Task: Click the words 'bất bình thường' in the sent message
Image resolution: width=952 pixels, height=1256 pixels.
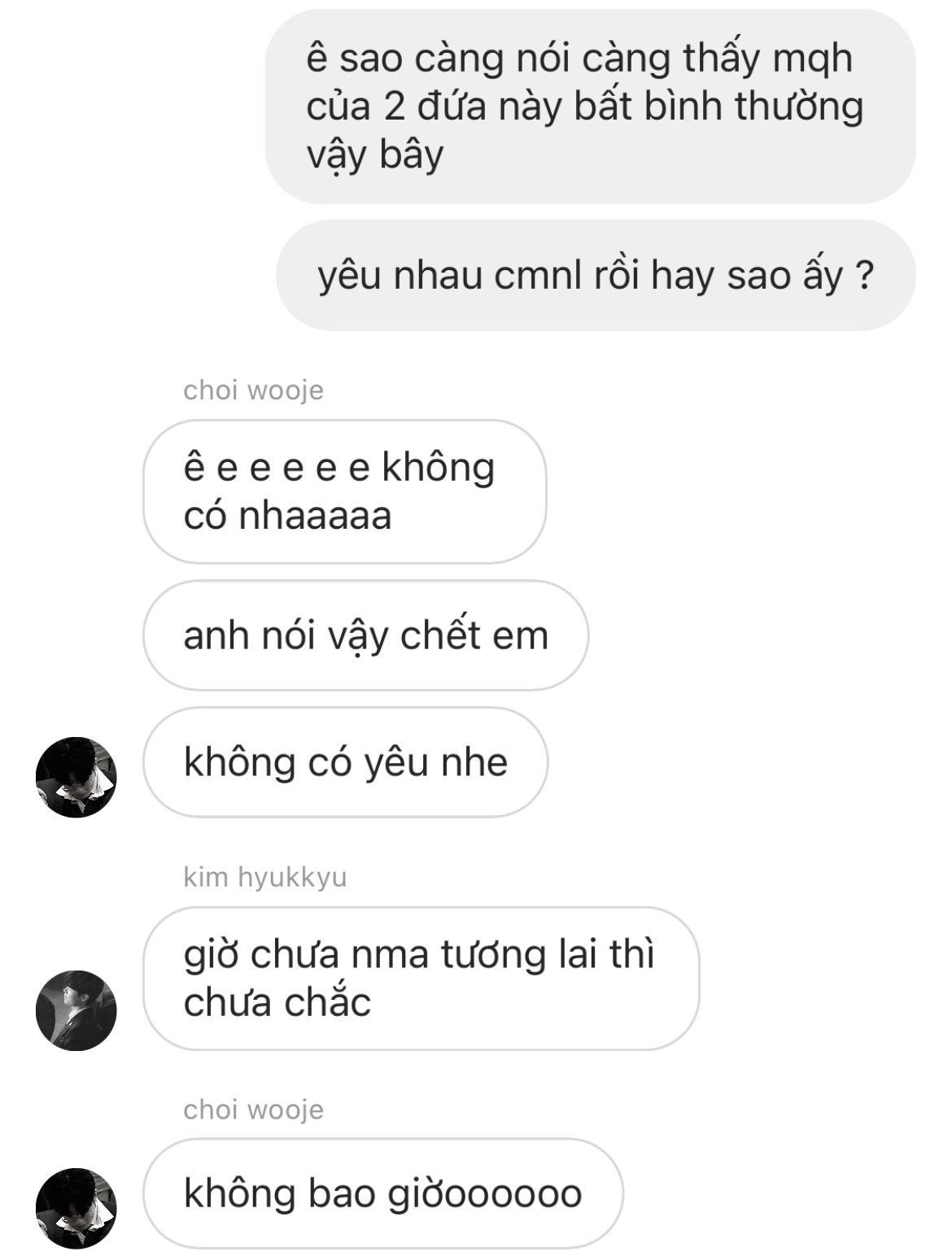Action: pyautogui.click(x=718, y=106)
